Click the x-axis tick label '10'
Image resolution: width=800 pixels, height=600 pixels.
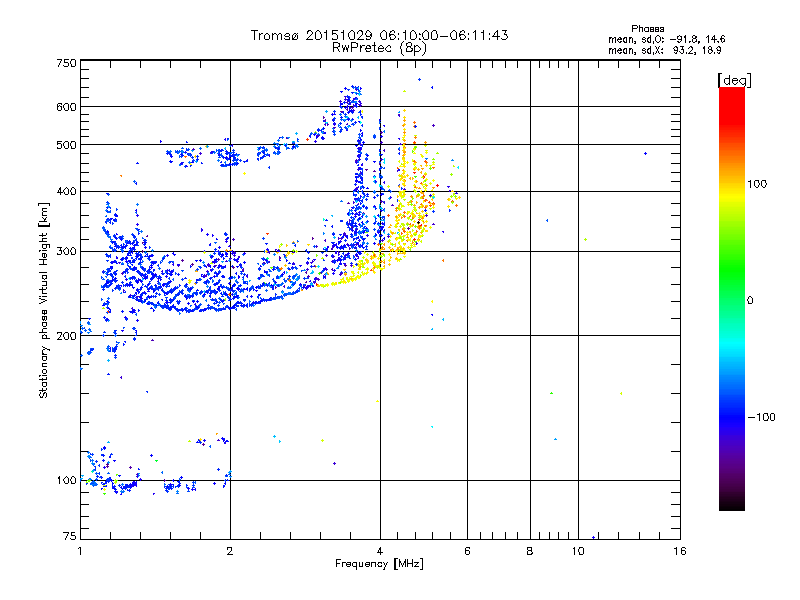(578, 551)
